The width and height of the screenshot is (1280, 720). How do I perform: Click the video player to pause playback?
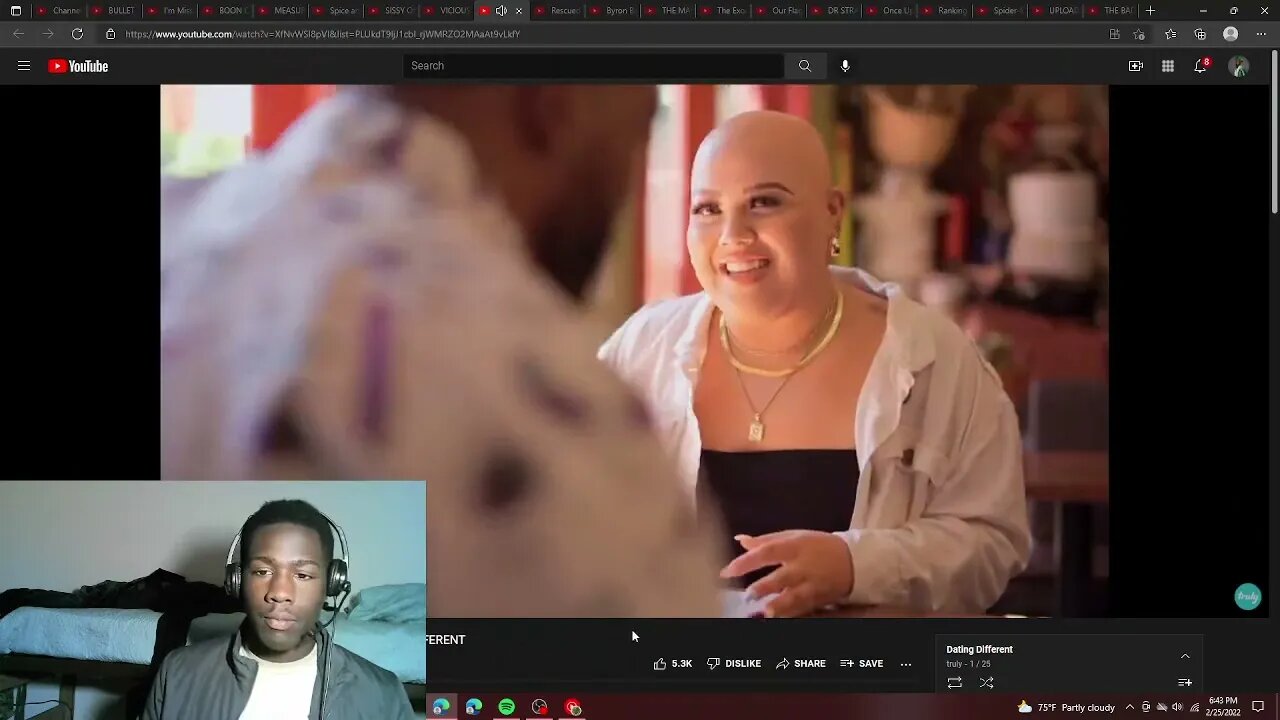click(634, 350)
